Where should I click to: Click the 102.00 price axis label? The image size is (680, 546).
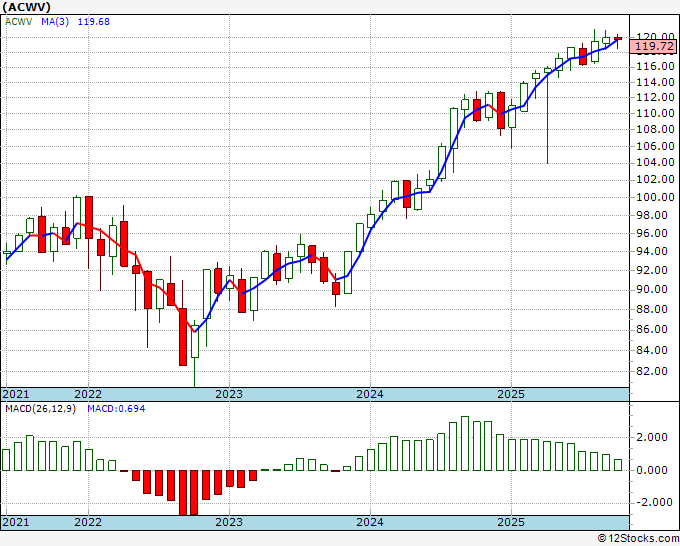(x=655, y=180)
